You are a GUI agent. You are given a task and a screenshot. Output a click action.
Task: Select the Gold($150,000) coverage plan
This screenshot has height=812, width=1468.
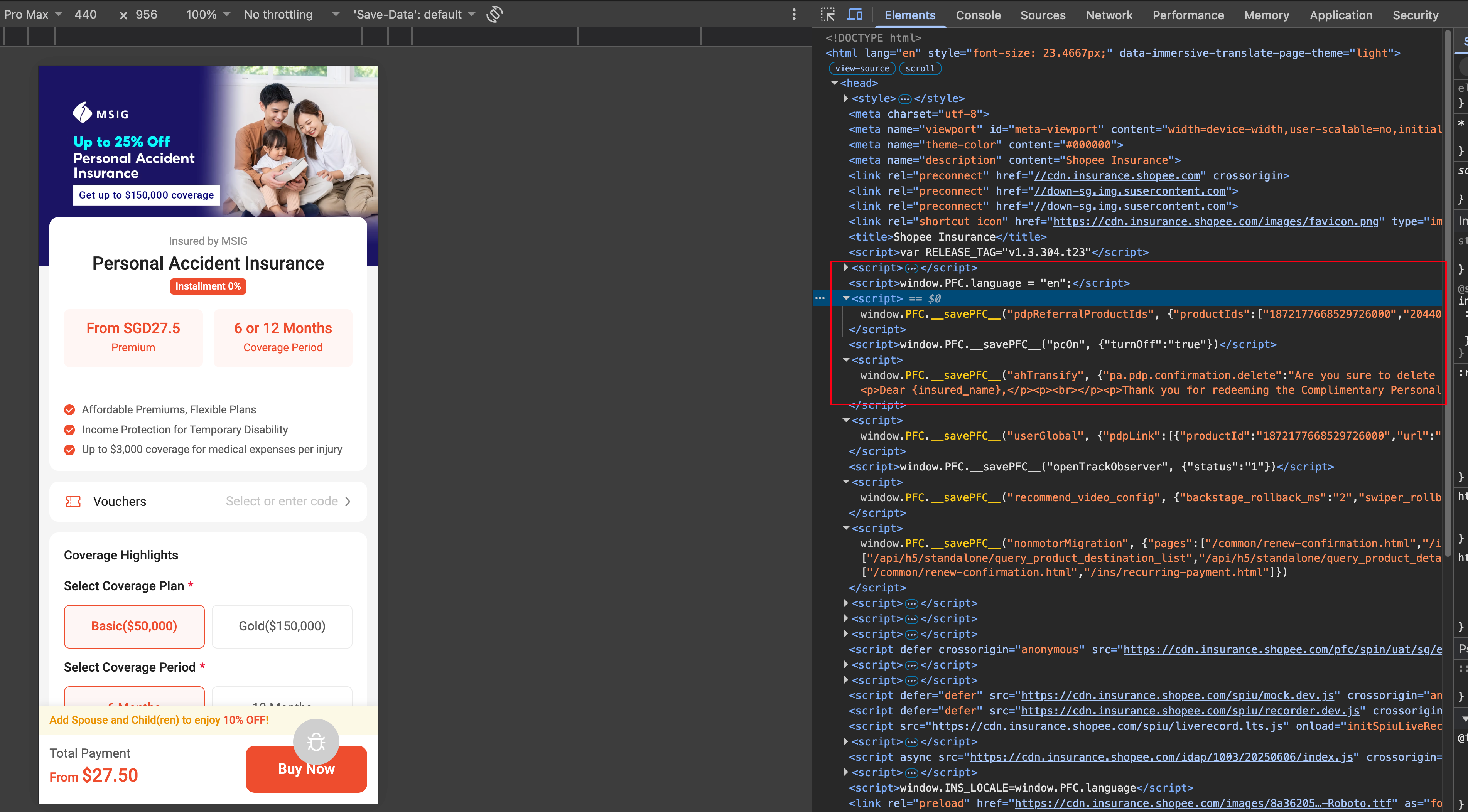pos(282,626)
